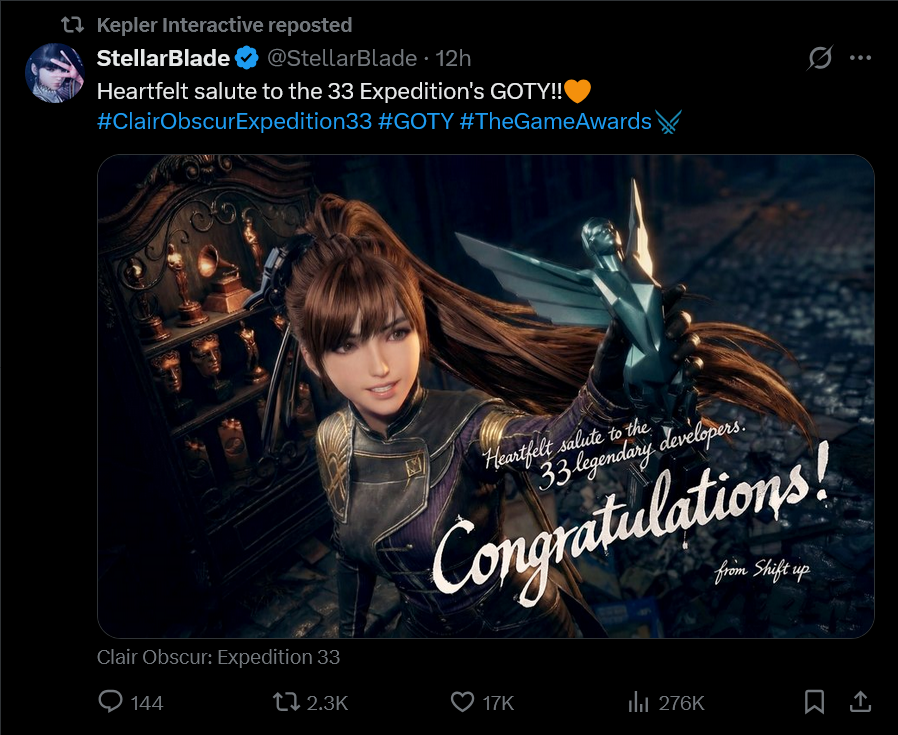Click the repost icon beside Kepler Interactive
Image resolution: width=898 pixels, height=735 pixels.
pos(74,24)
